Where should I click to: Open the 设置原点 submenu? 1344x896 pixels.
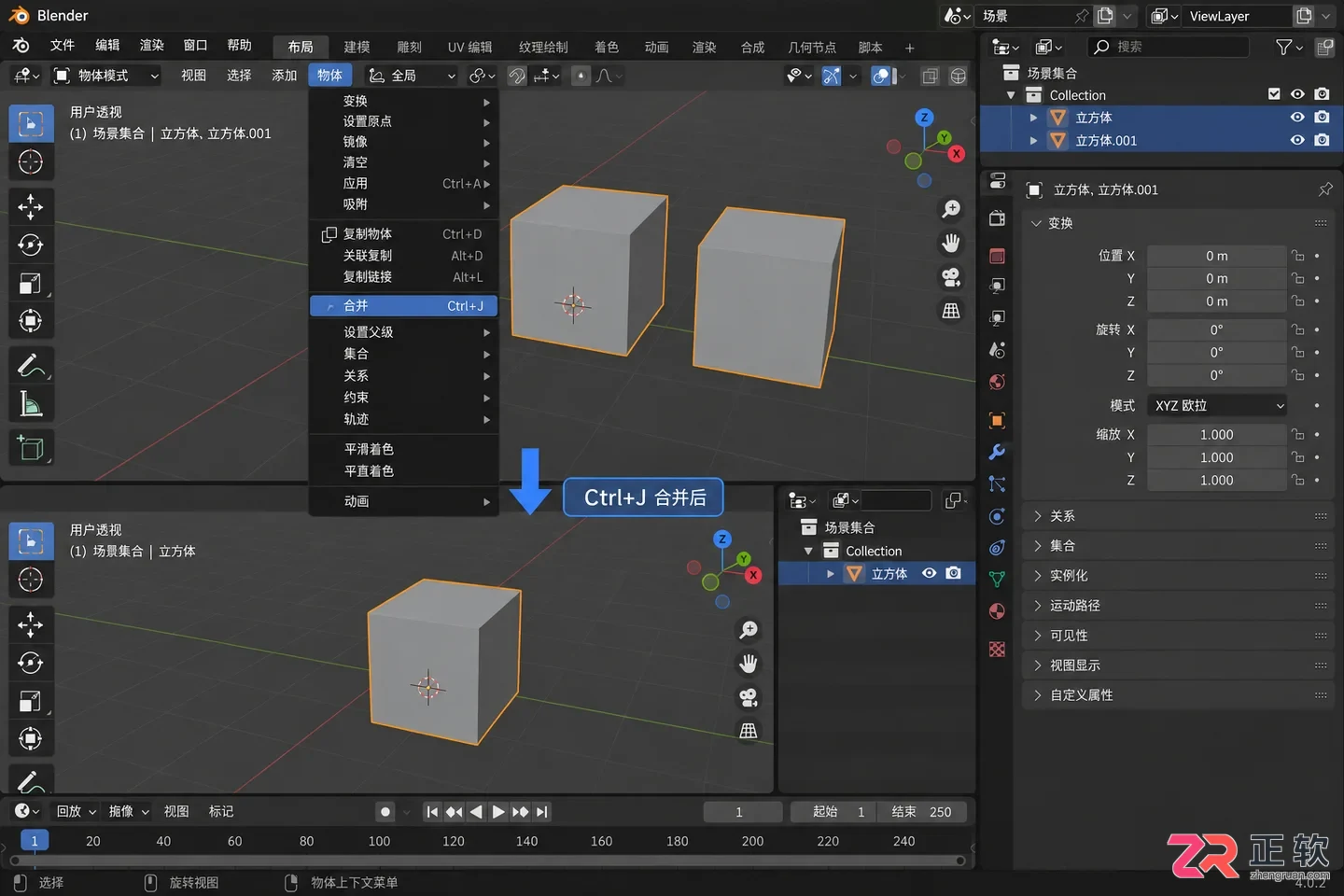pyautogui.click(x=403, y=121)
